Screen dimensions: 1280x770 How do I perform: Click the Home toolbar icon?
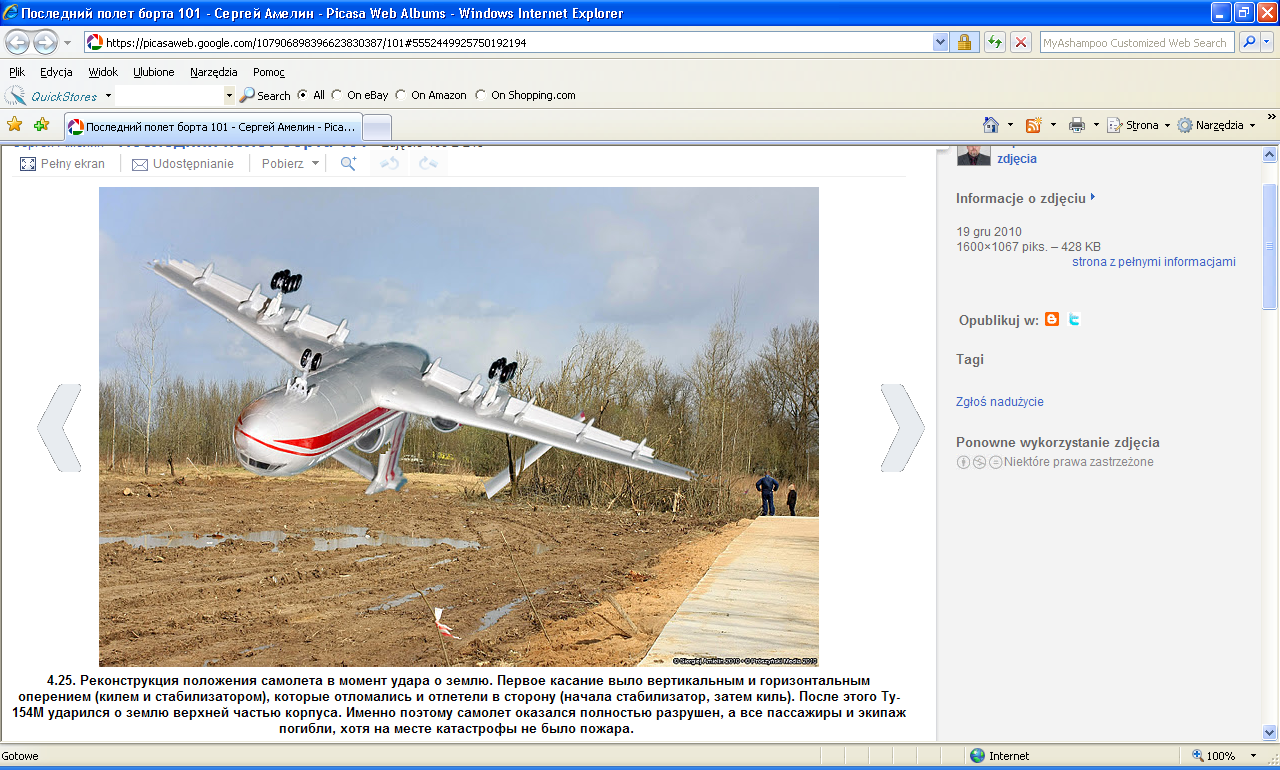click(x=991, y=125)
